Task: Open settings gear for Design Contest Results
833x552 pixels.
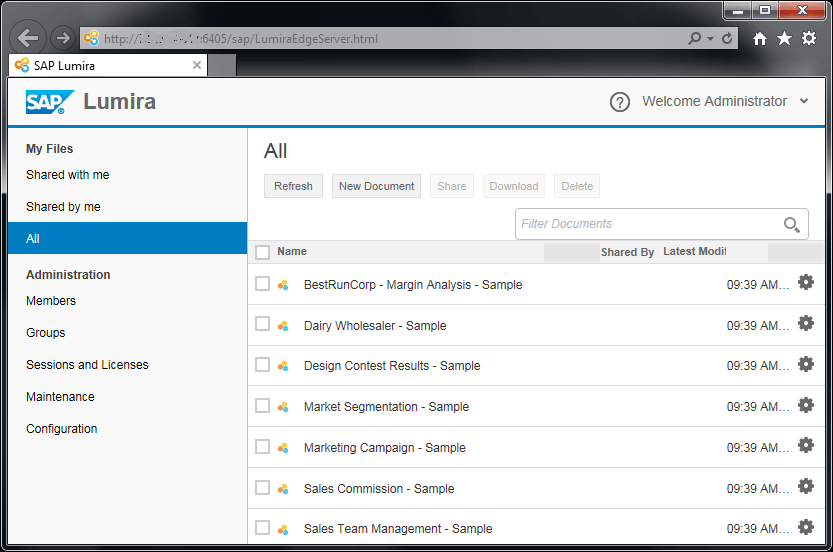Action: 806,364
